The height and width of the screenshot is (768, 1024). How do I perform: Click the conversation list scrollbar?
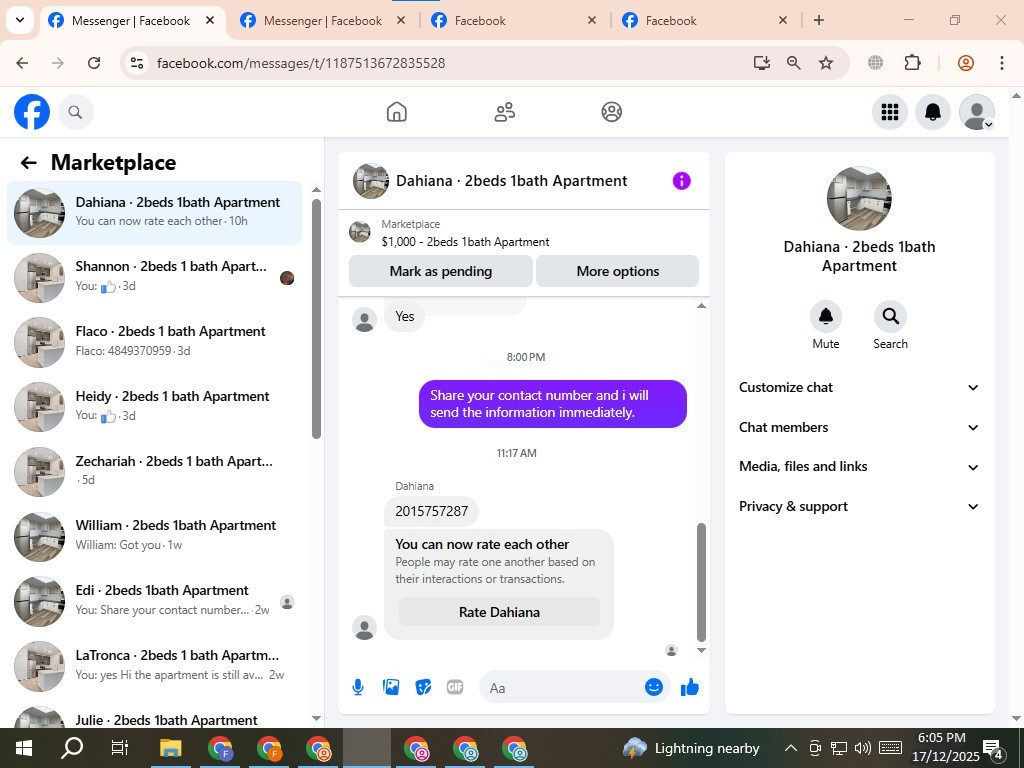click(x=316, y=319)
